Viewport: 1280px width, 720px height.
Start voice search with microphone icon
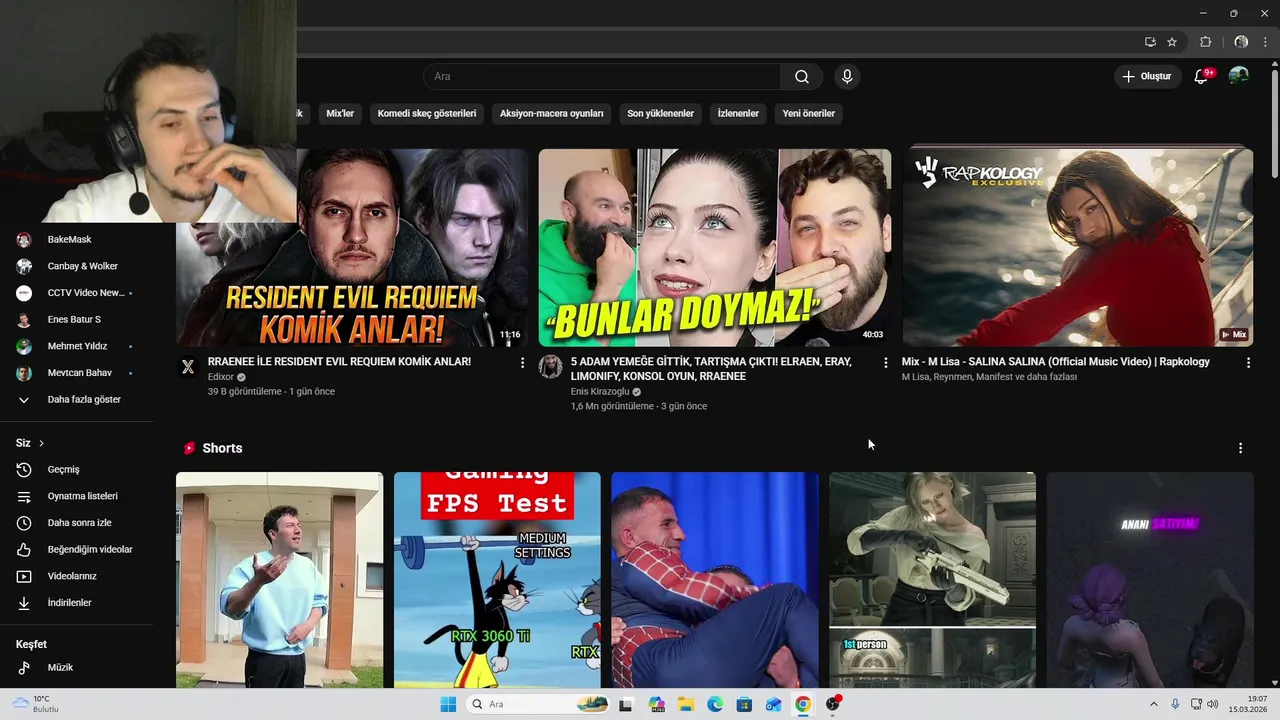(847, 76)
